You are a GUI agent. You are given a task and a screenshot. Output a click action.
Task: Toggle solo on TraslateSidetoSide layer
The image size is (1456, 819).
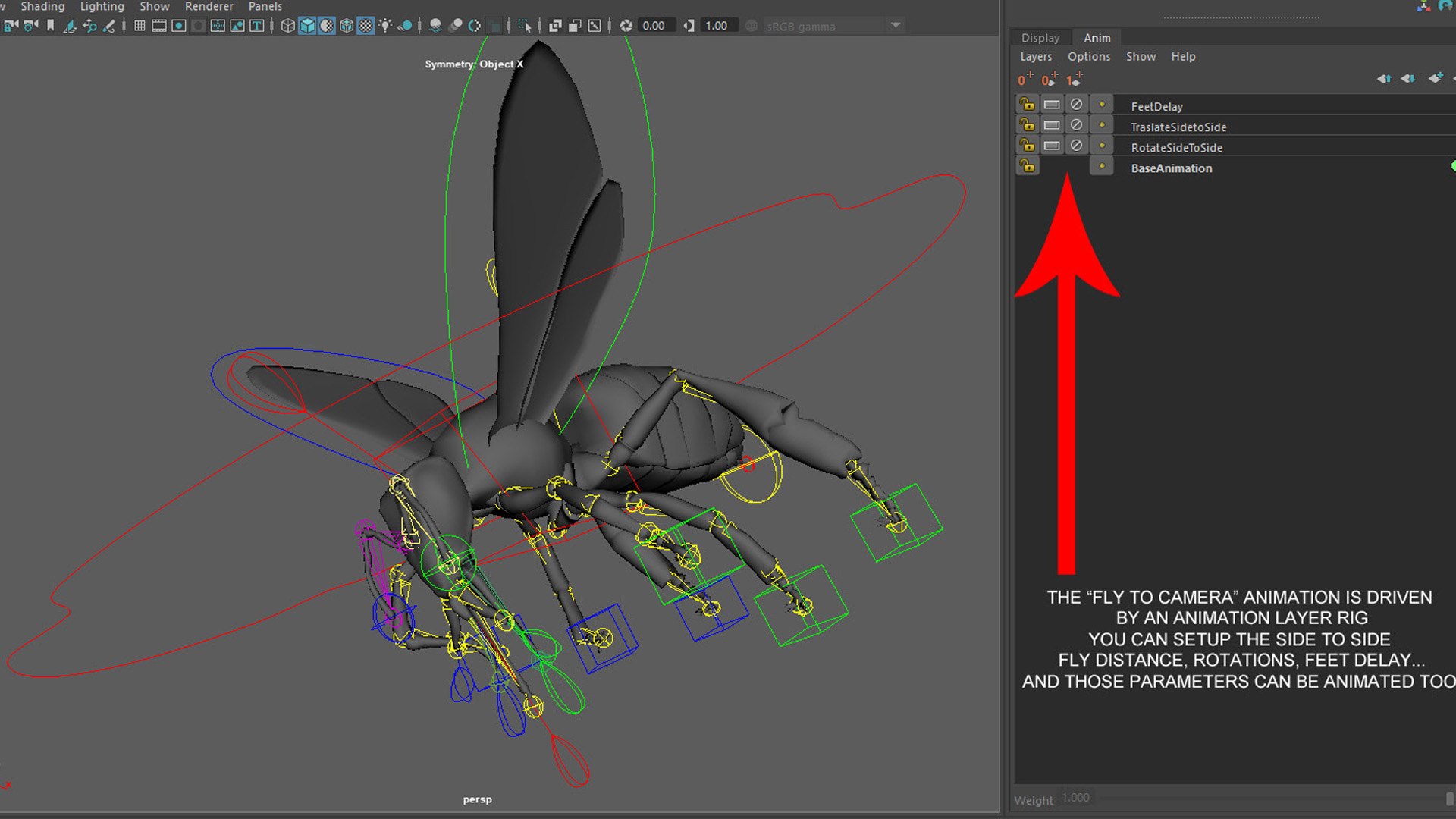[x=1052, y=124]
